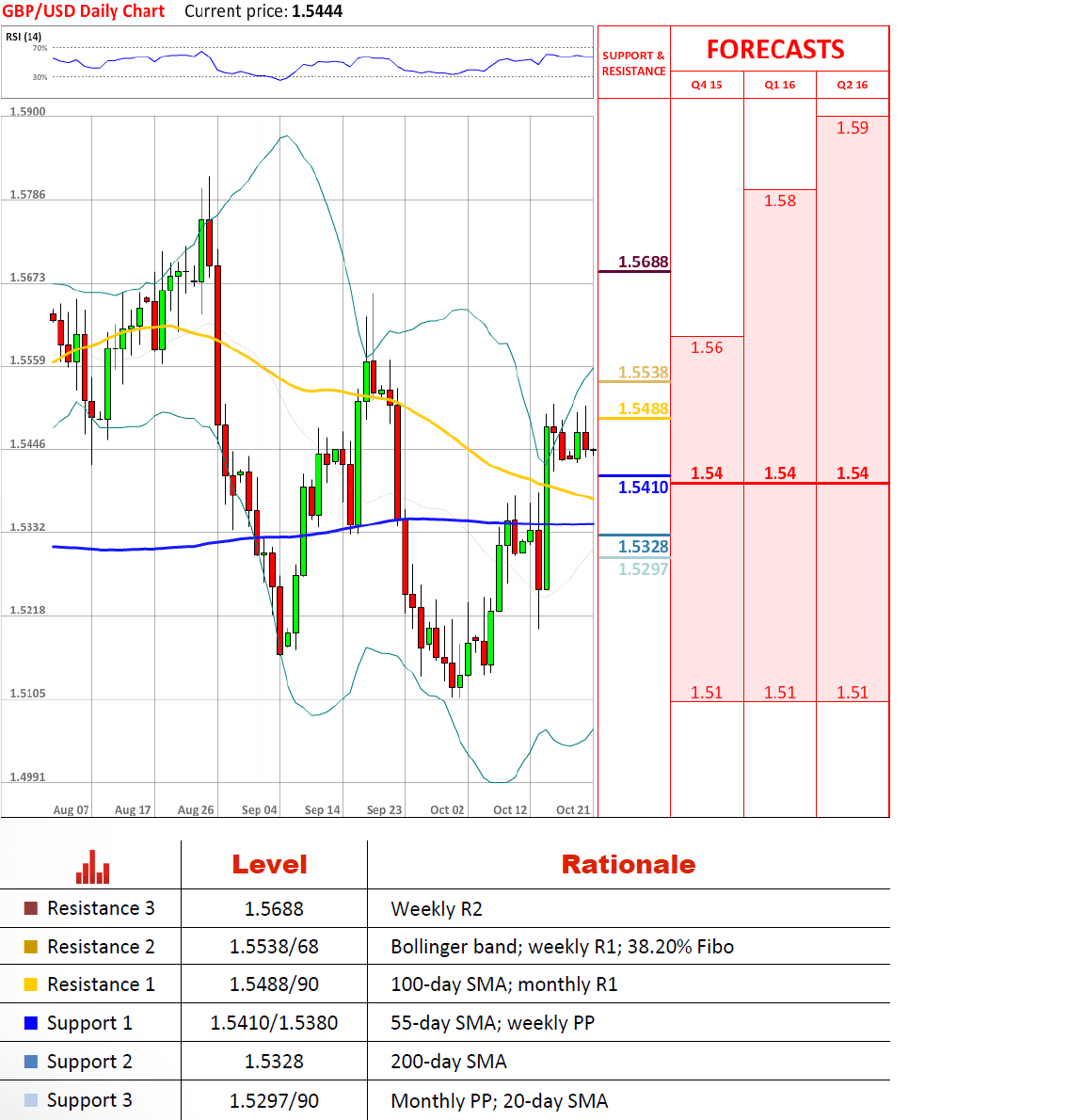
Task: Click the 1.5900 price axis label
Action: click(27, 111)
